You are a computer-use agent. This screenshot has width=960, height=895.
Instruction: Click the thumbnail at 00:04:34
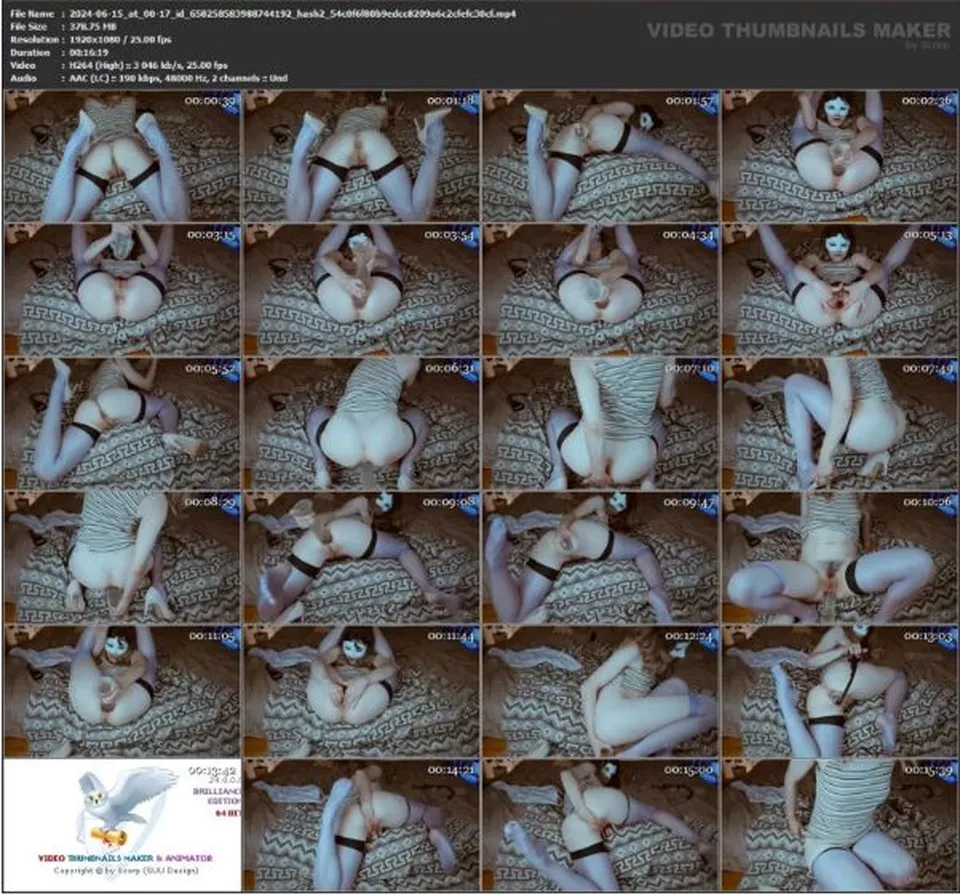(601, 290)
